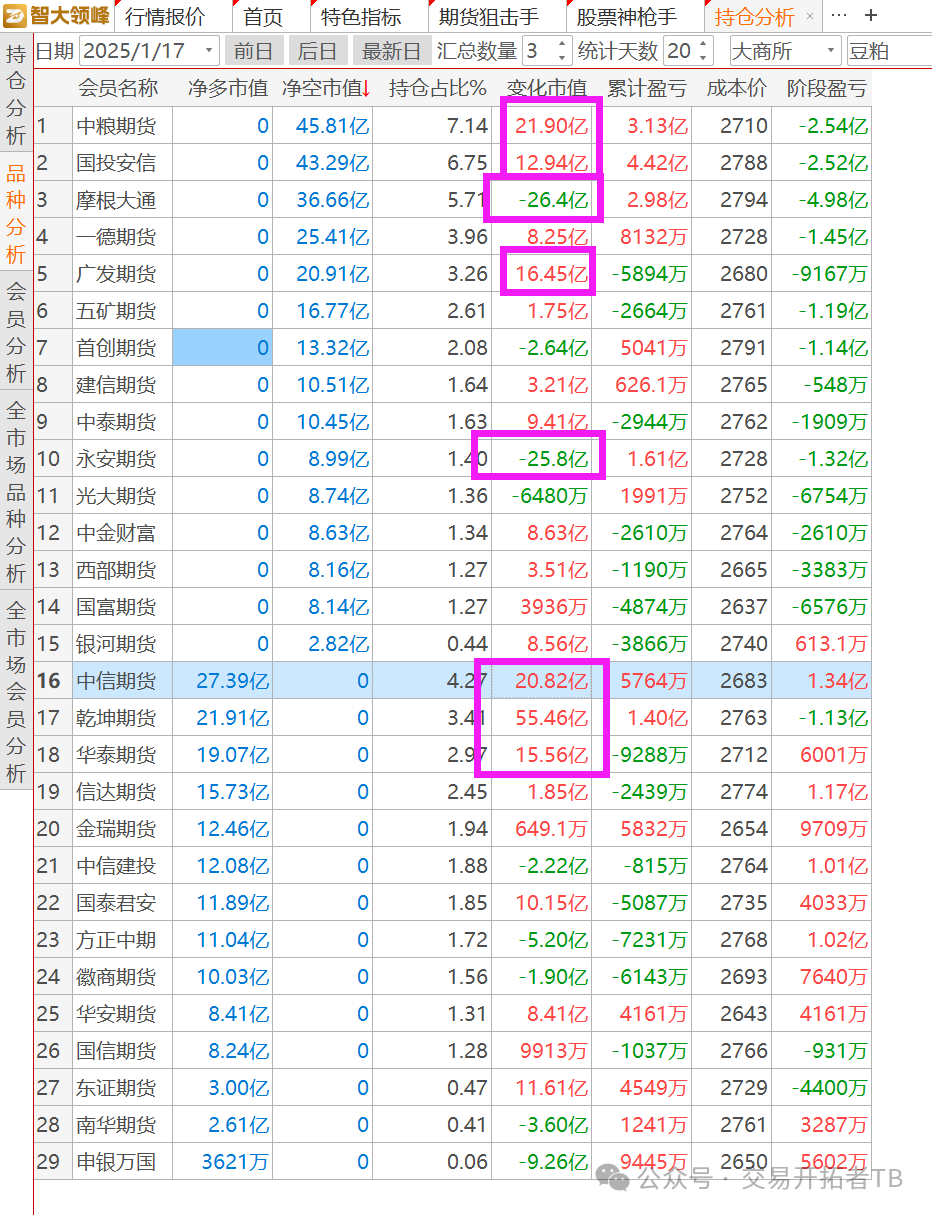Select the 中信期货 row name
This screenshot has height=1215, width=932.
(116, 681)
